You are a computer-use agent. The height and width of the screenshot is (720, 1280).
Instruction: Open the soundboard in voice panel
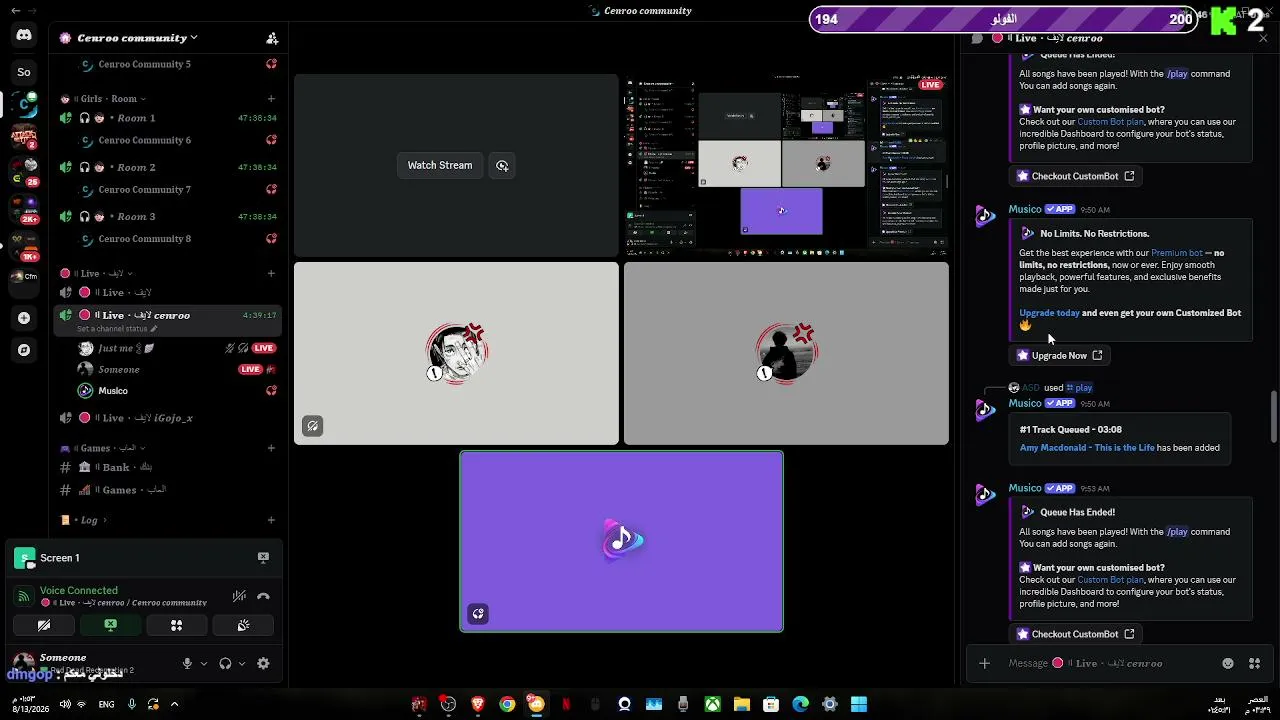tap(243, 625)
